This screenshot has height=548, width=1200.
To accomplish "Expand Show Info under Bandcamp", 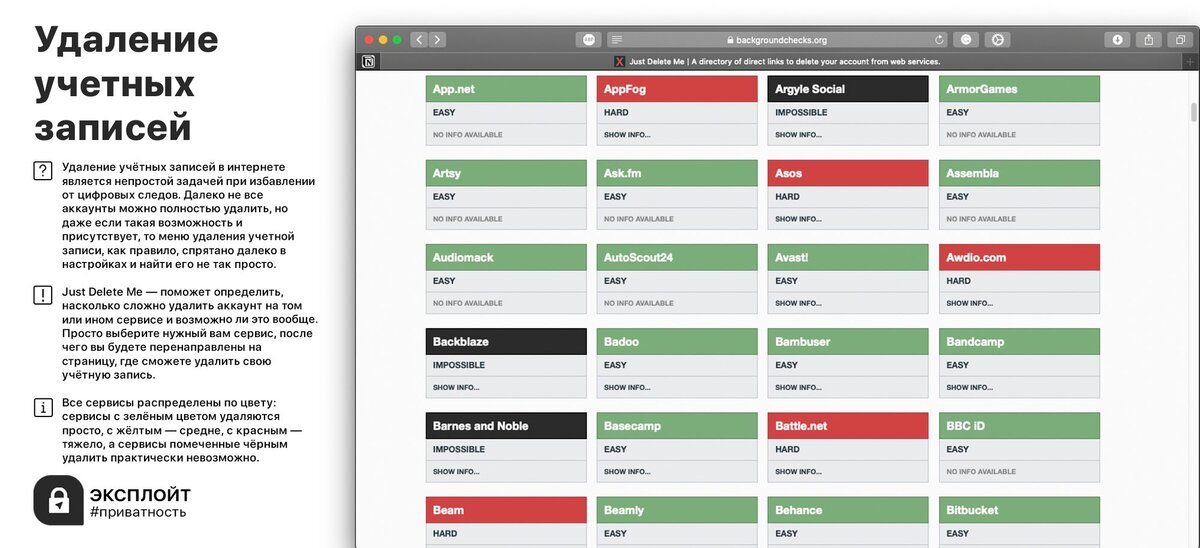I will tap(969, 387).
